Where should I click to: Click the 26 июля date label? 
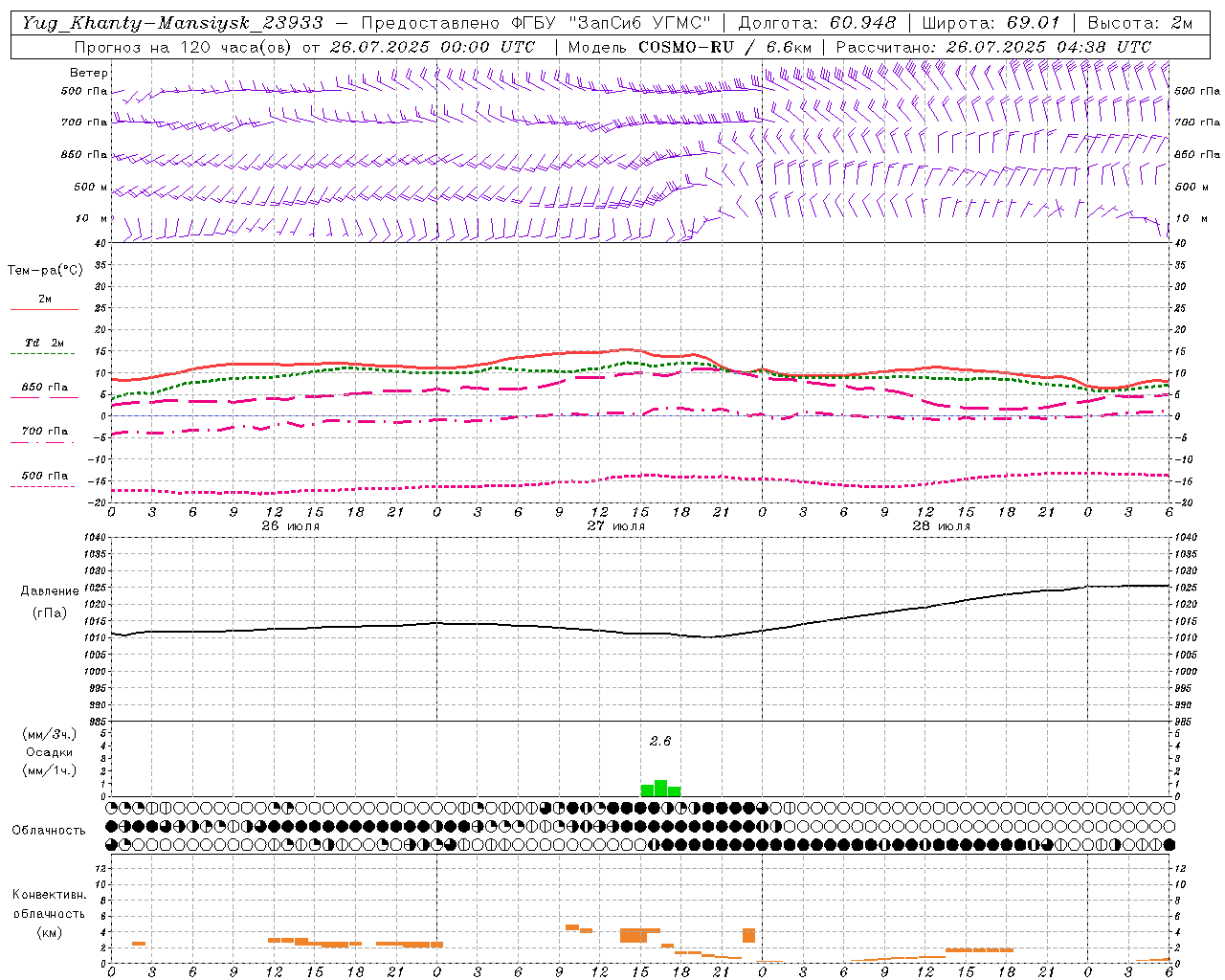pyautogui.click(x=291, y=526)
